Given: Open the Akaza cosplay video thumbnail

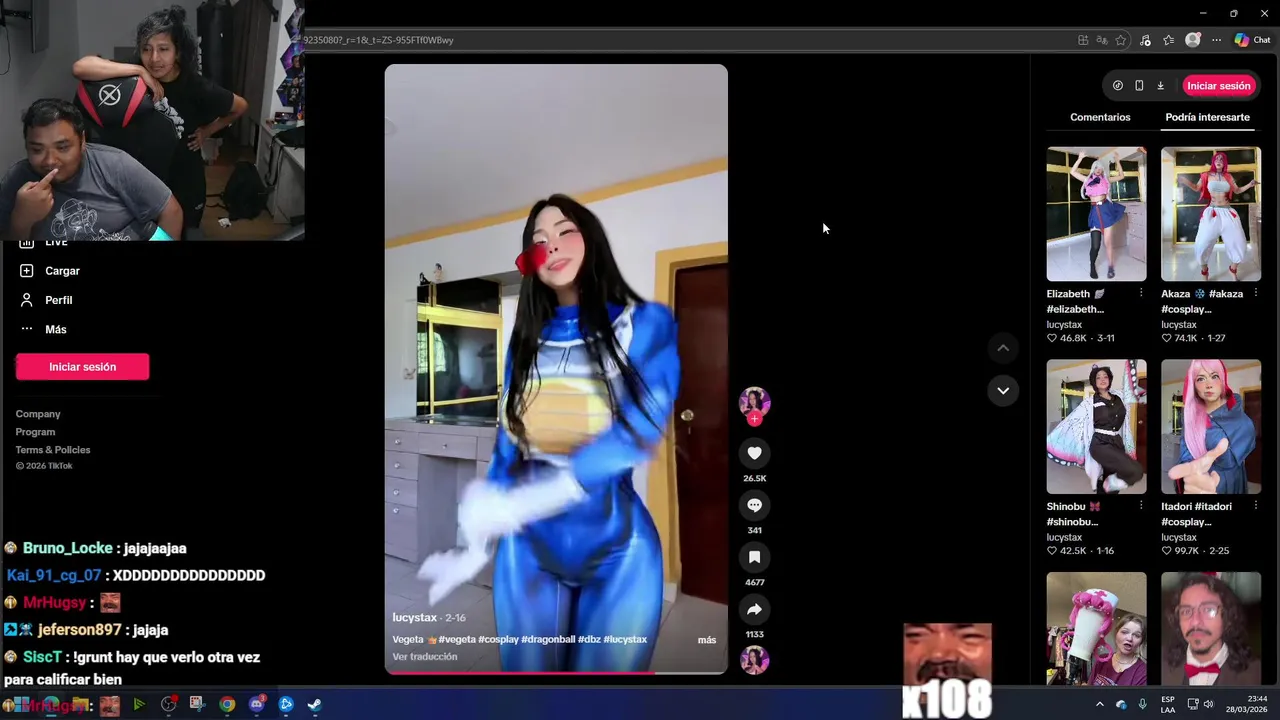Looking at the screenshot, I should (1210, 214).
